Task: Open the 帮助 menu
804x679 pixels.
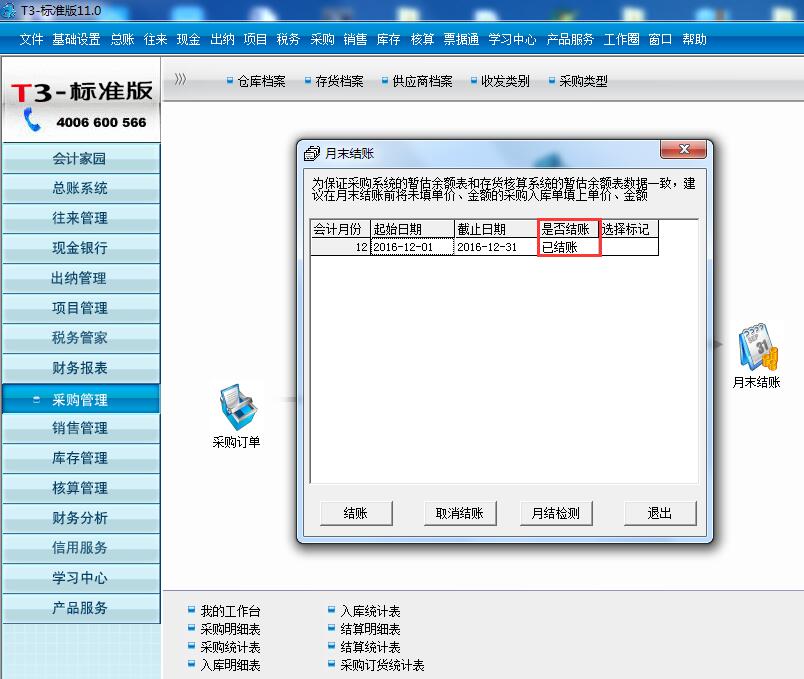Action: pyautogui.click(x=694, y=40)
